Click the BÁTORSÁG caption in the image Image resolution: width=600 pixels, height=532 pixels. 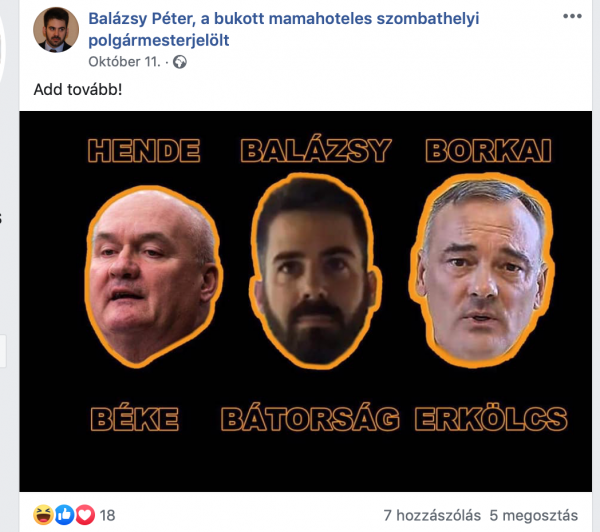(310, 418)
